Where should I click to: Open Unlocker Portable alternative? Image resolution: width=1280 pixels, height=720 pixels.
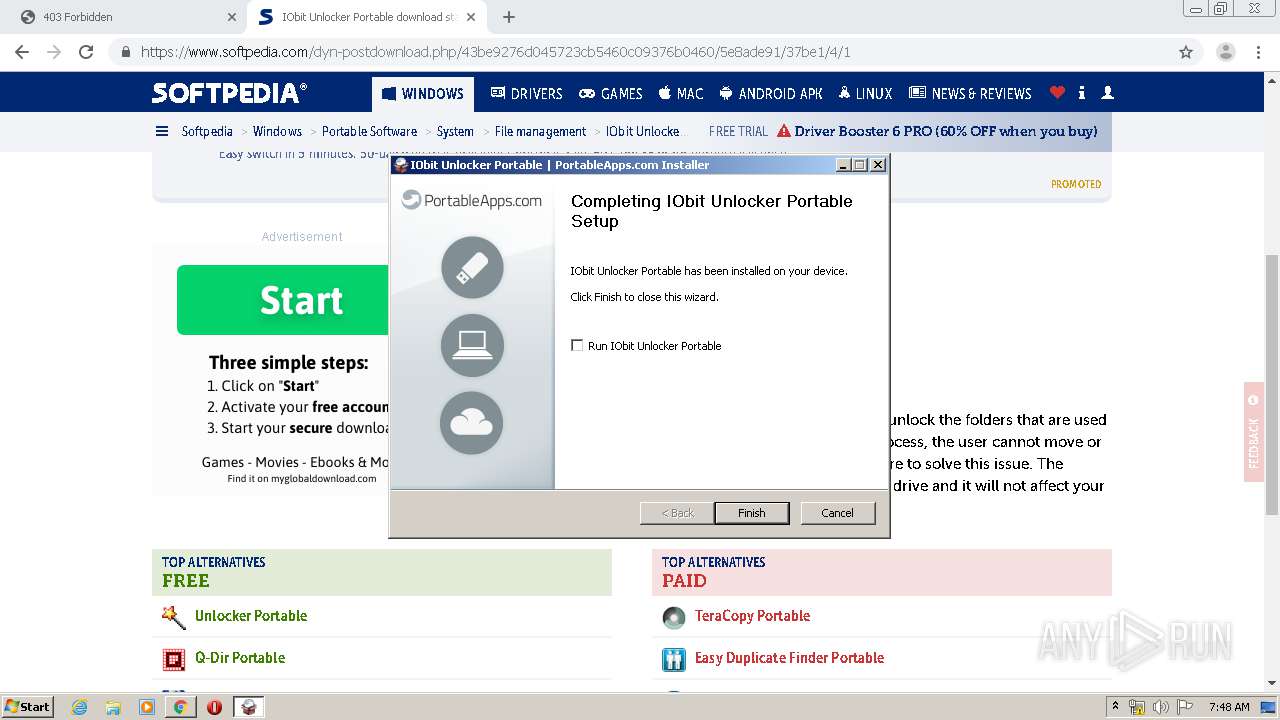pos(251,616)
